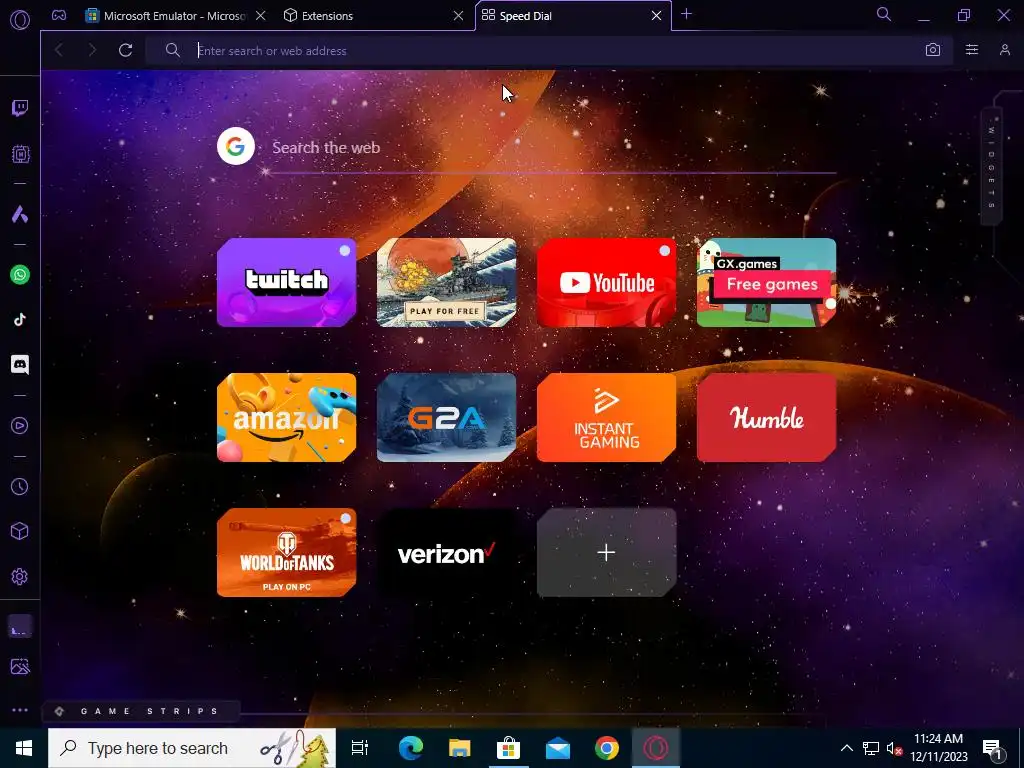Open Easy Setup sliders icon
1024x768 pixels.
(x=972, y=50)
